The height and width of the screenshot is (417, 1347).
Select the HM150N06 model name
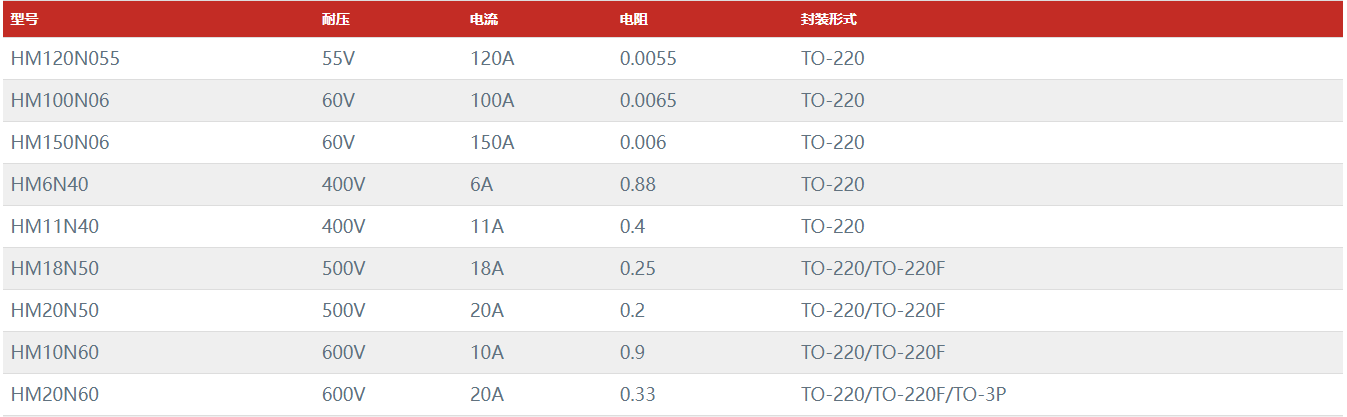tap(60, 143)
